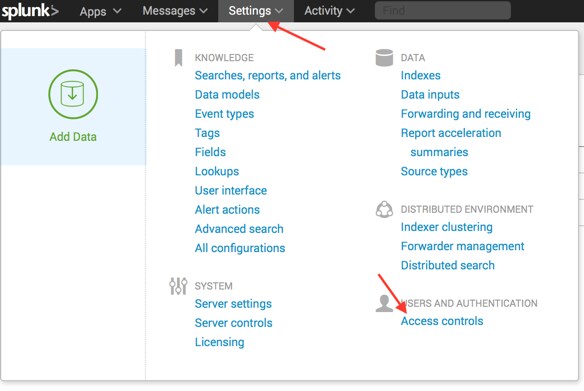584x391 pixels.
Task: Open the Apps dropdown menu
Action: 100,11
